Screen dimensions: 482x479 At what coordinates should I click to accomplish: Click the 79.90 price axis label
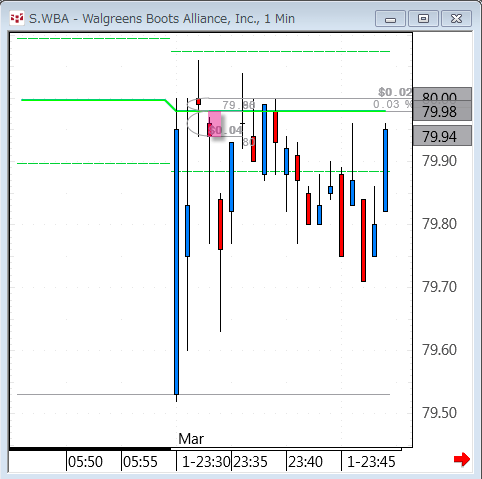(x=439, y=161)
